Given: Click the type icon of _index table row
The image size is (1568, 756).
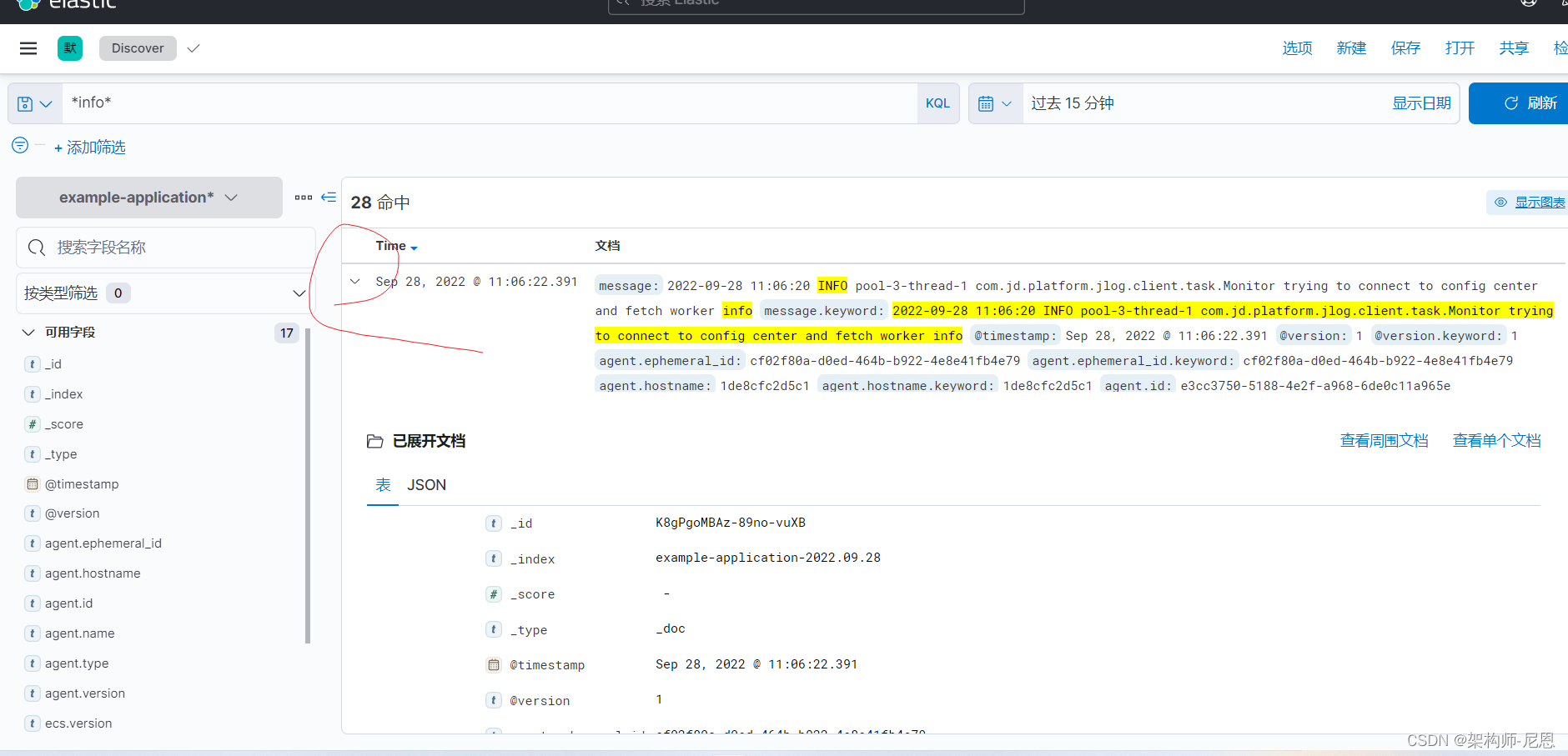Looking at the screenshot, I should pyautogui.click(x=494, y=559).
